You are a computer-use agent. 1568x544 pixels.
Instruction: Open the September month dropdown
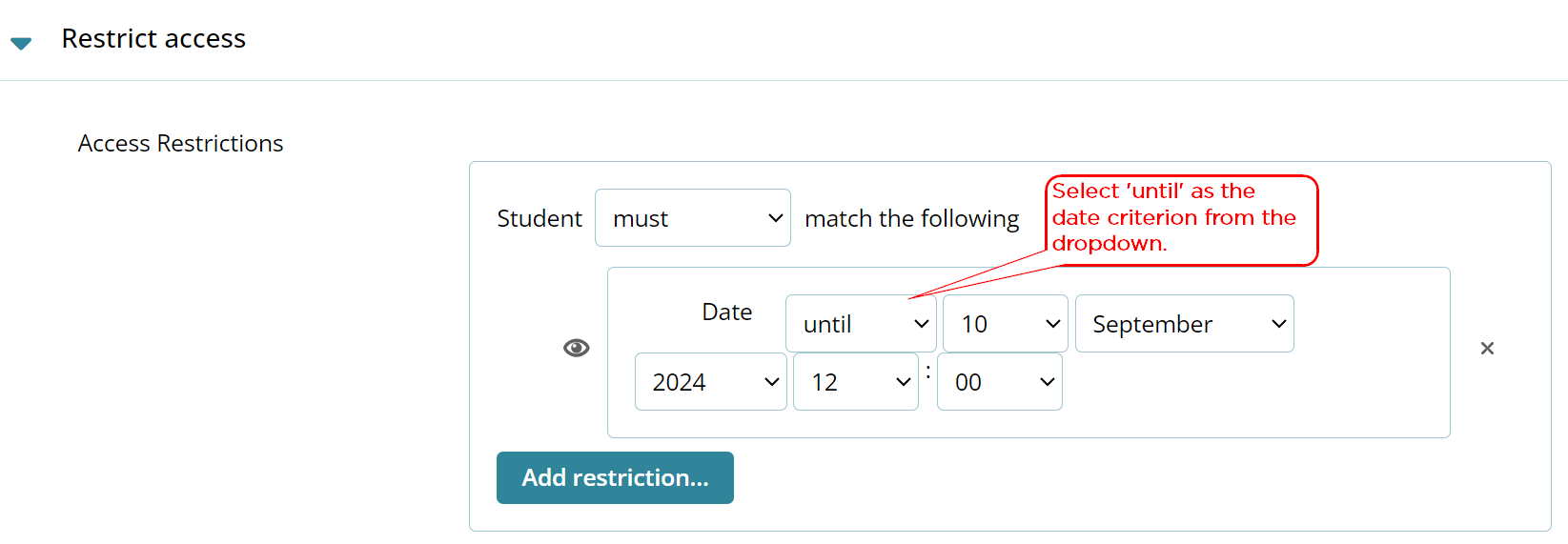coord(1184,324)
